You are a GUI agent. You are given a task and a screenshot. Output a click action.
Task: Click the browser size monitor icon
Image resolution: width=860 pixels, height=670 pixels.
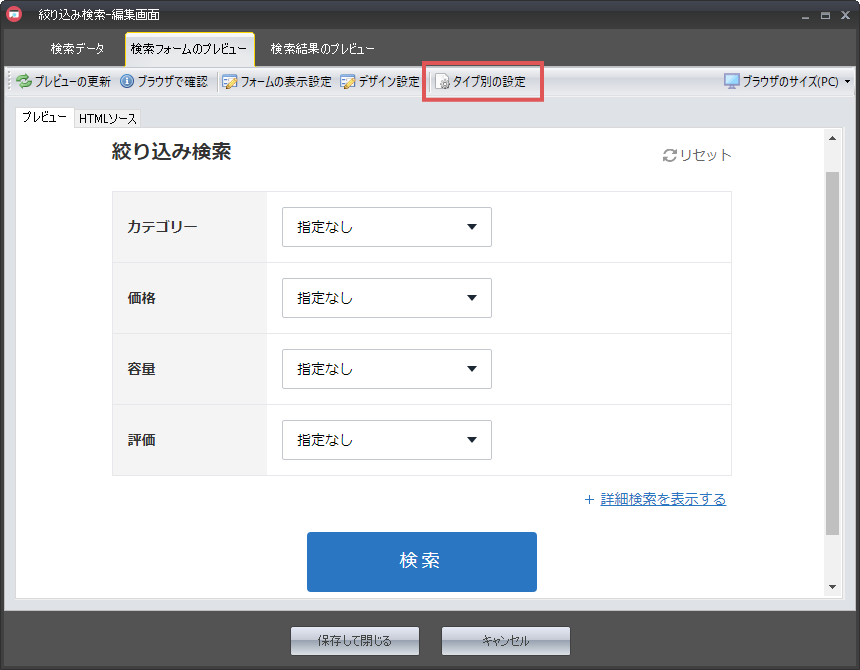[x=732, y=82]
